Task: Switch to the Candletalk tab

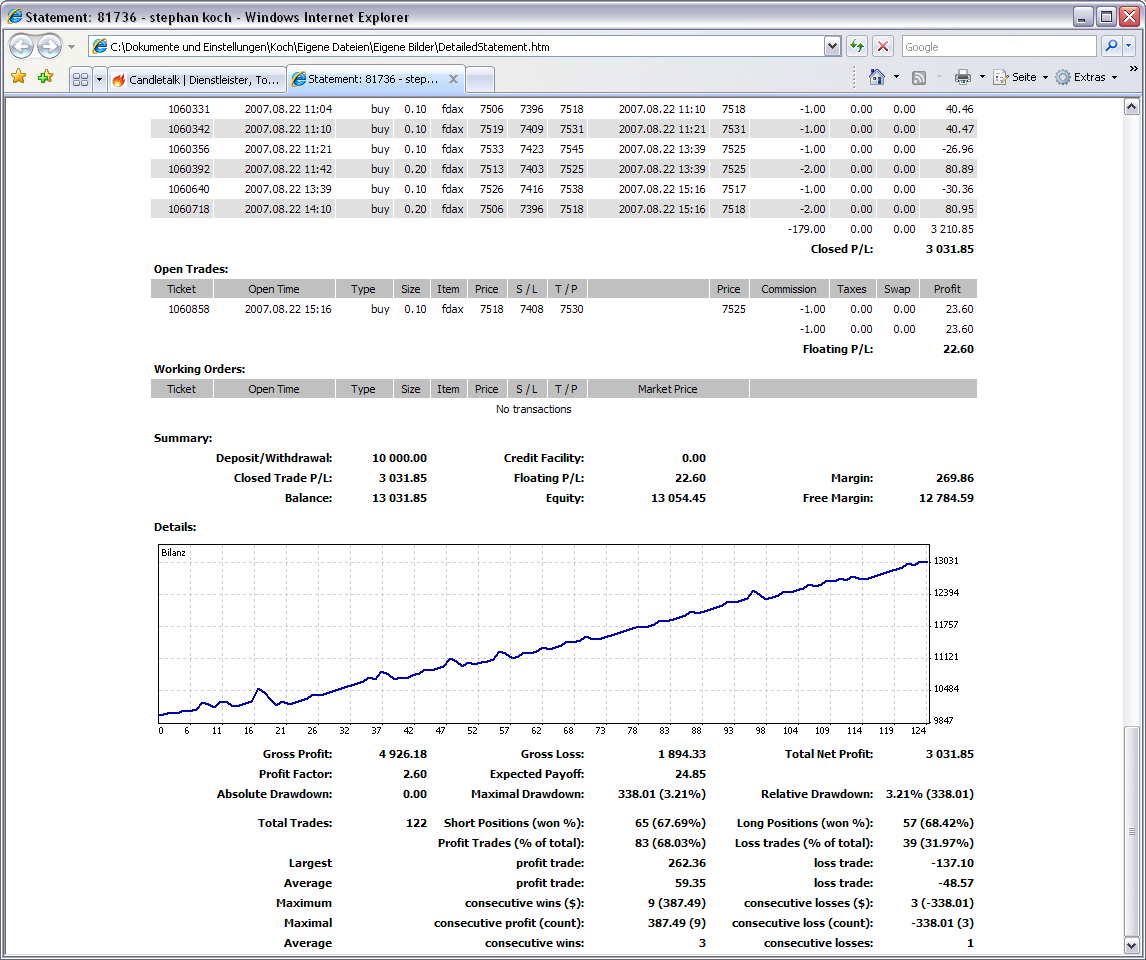Action: tap(197, 79)
